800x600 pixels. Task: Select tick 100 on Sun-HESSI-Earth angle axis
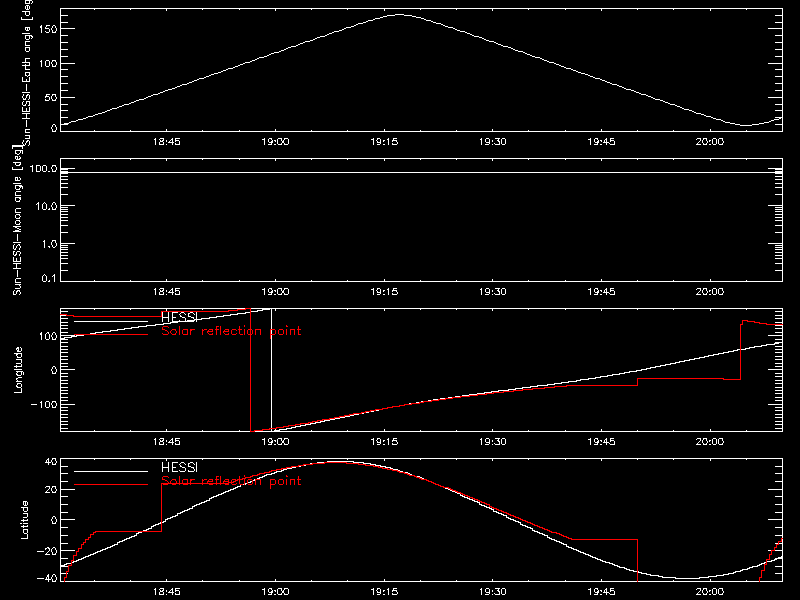click(x=47, y=63)
